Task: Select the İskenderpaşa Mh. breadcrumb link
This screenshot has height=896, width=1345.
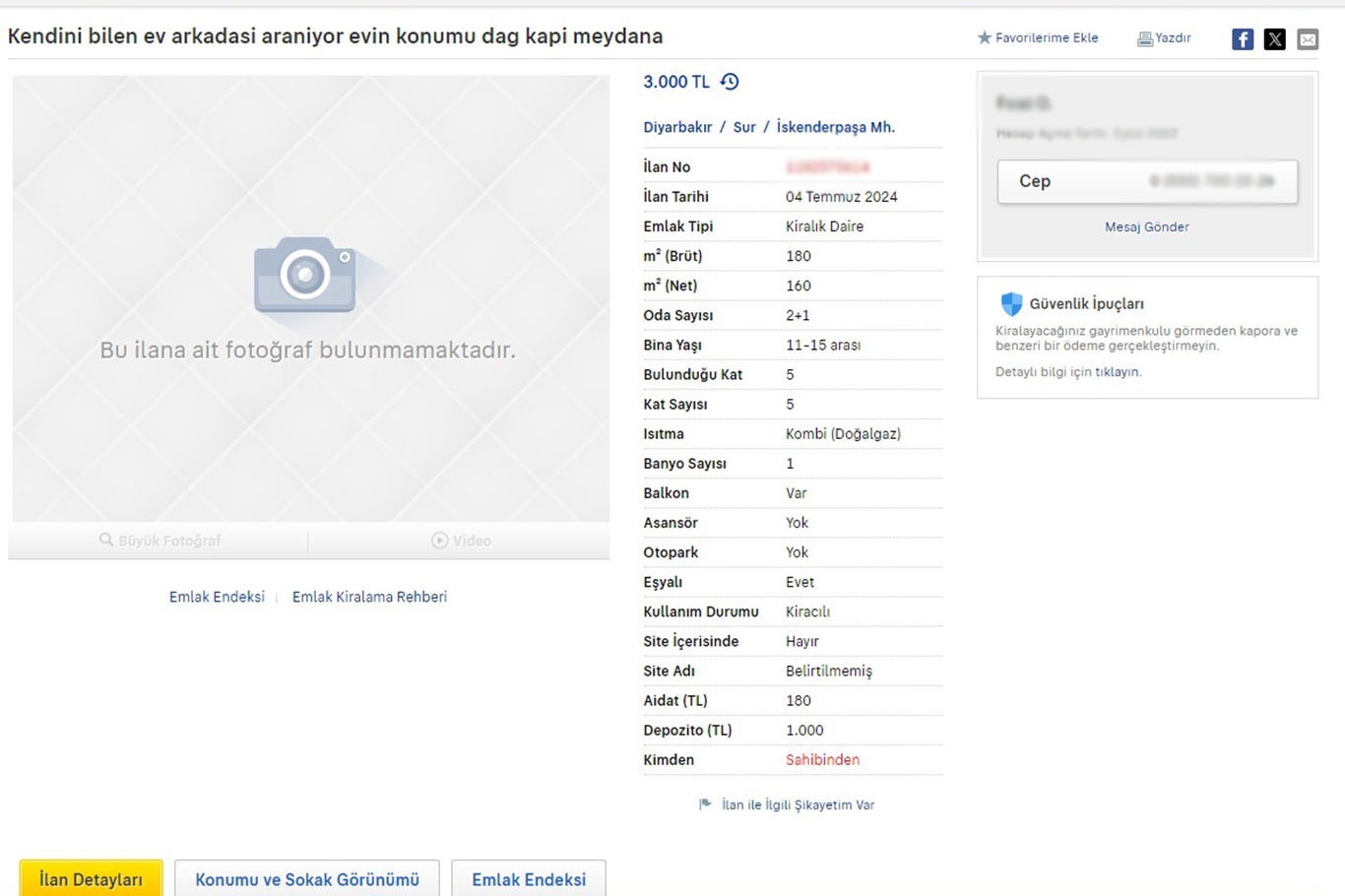Action: click(x=835, y=127)
